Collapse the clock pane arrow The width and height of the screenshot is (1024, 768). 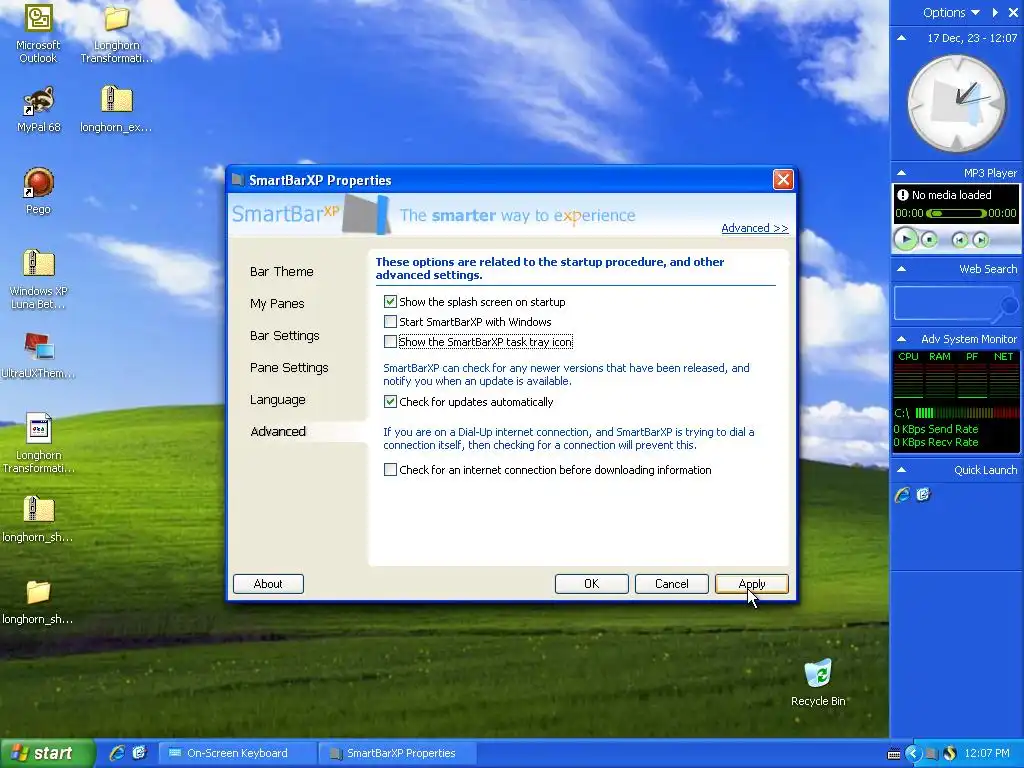point(901,38)
